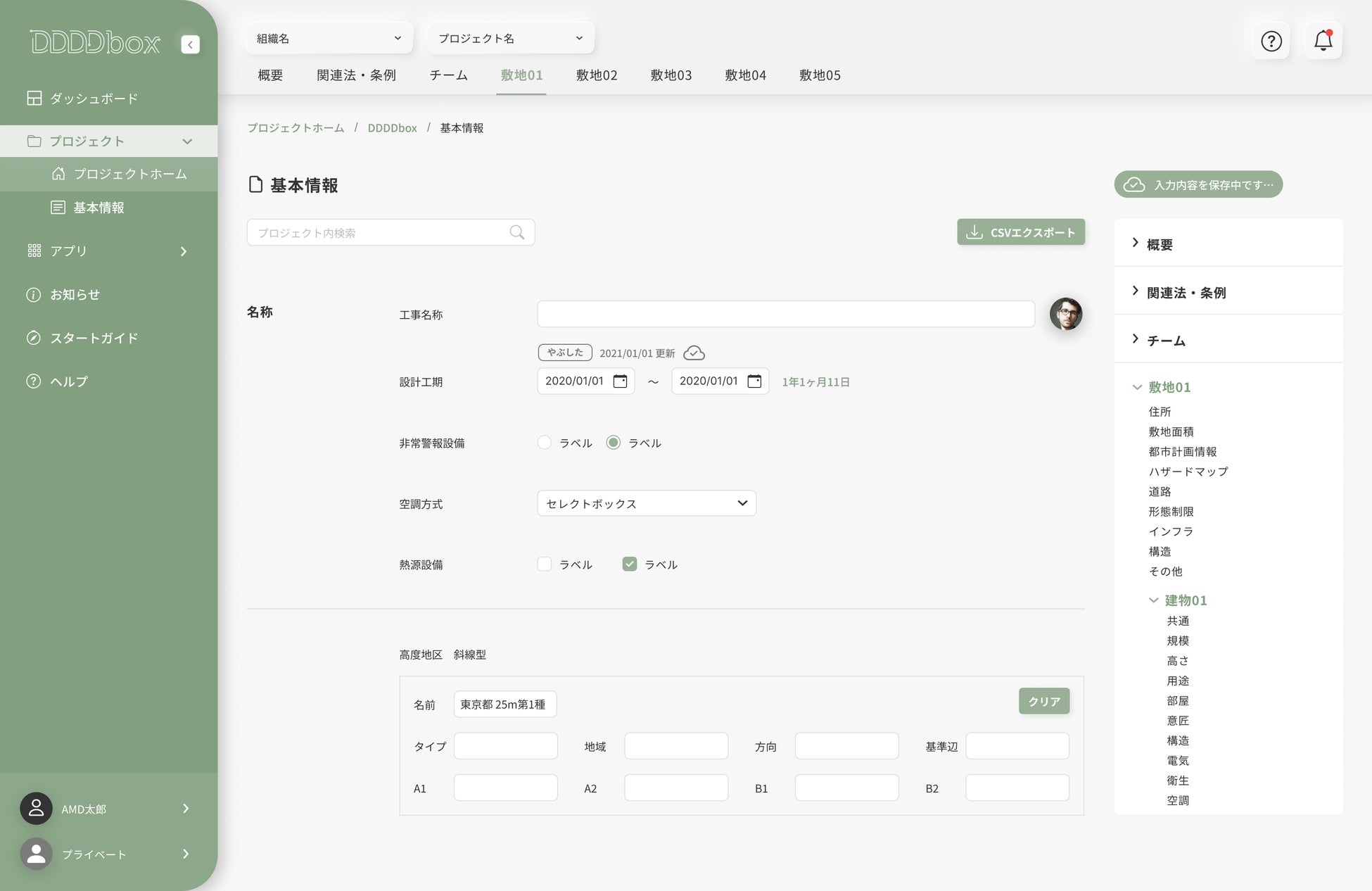Click the 工事名称 text input field
This screenshot has height=891, width=1372.
coord(785,315)
